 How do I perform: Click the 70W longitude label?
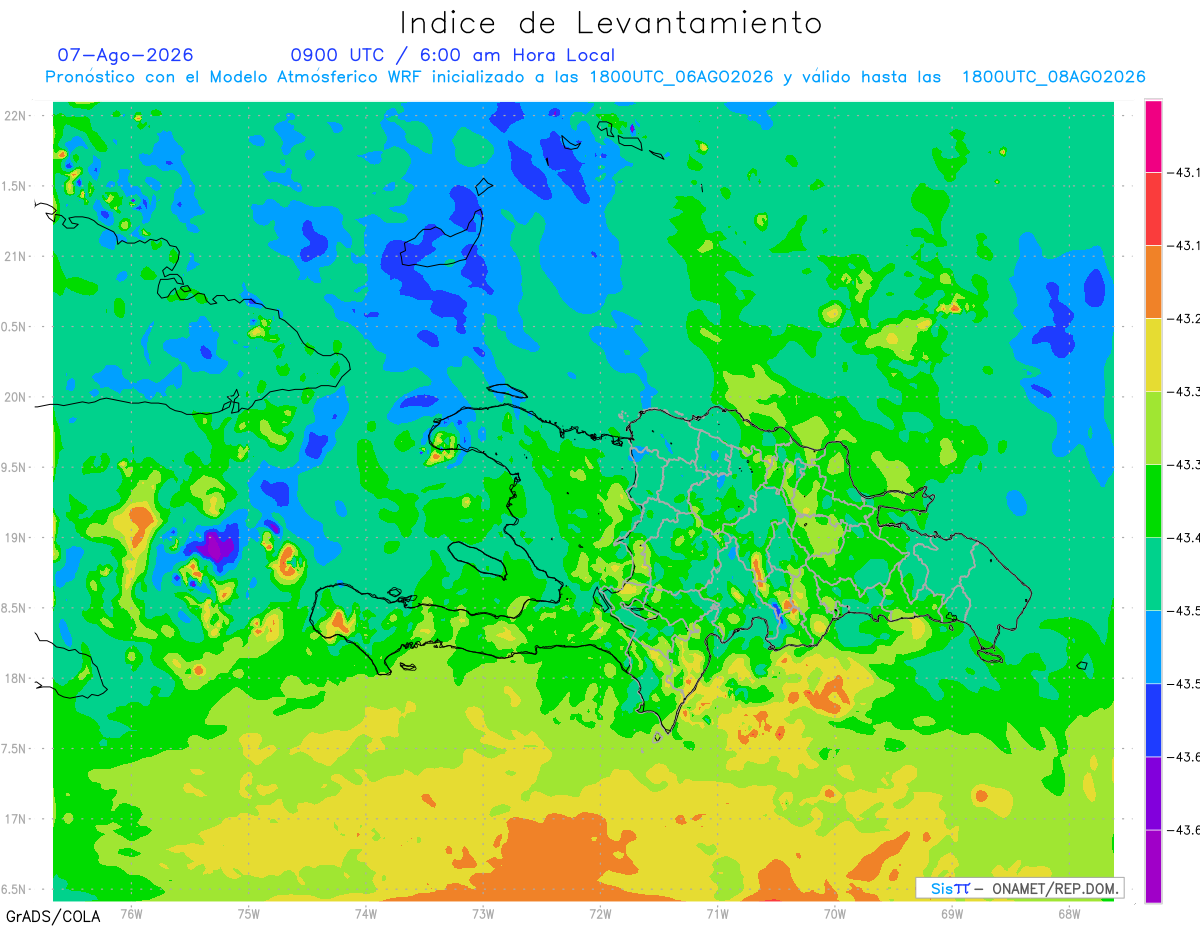pos(835,912)
